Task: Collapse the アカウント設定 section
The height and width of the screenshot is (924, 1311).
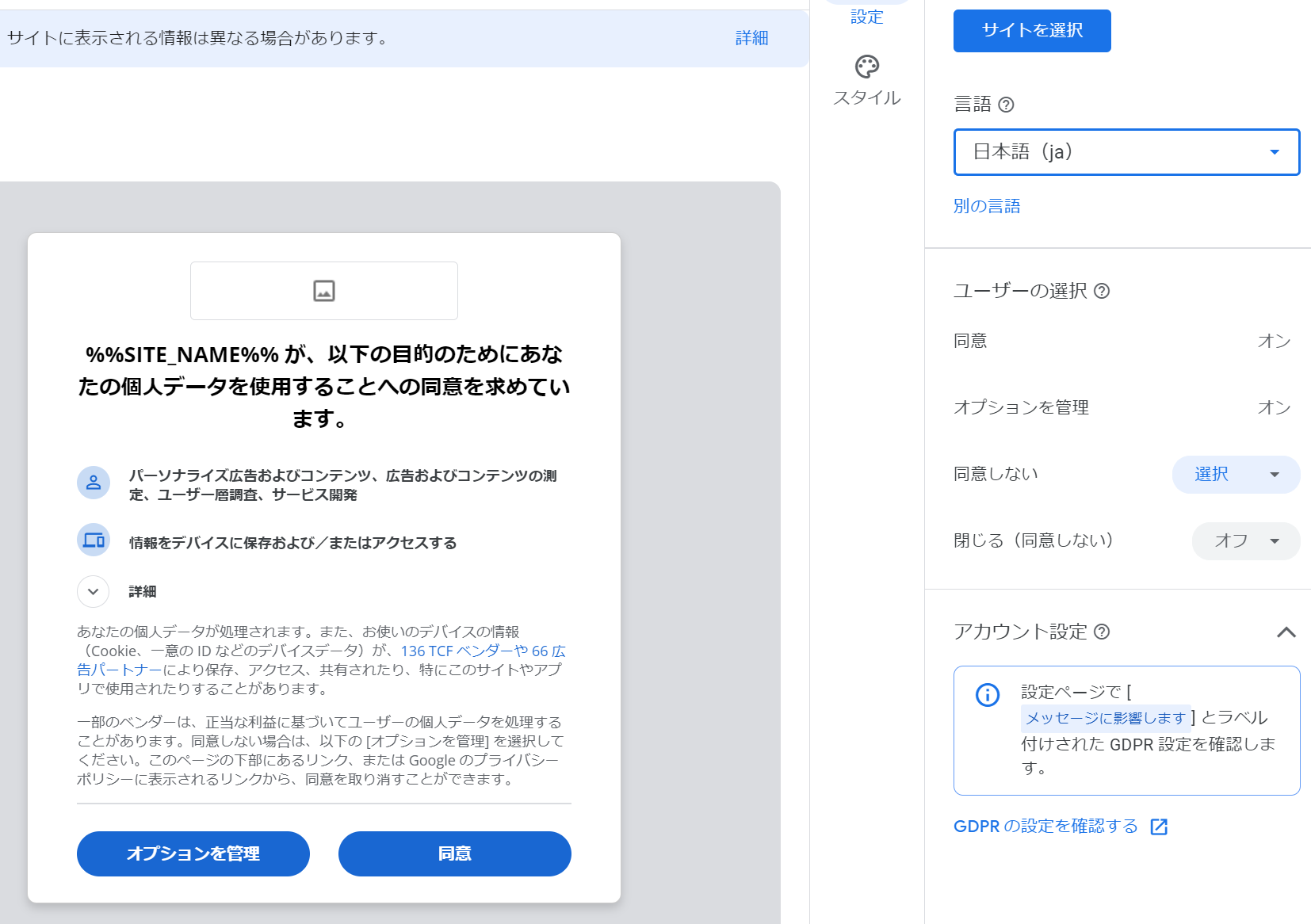Action: (x=1286, y=632)
